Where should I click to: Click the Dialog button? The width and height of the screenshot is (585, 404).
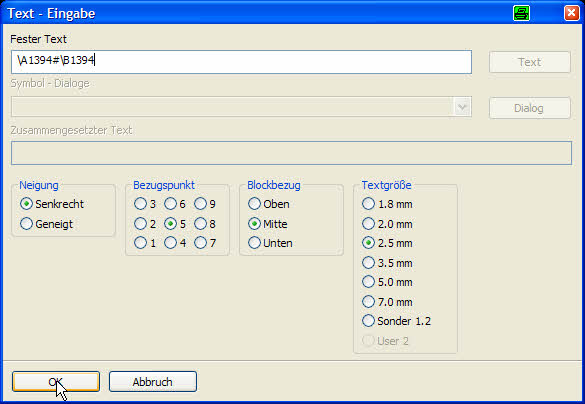tap(529, 108)
